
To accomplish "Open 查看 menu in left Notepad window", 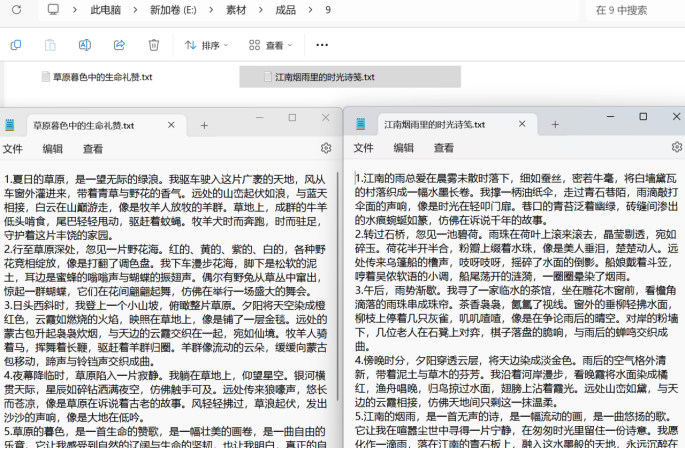I will click(93, 149).
